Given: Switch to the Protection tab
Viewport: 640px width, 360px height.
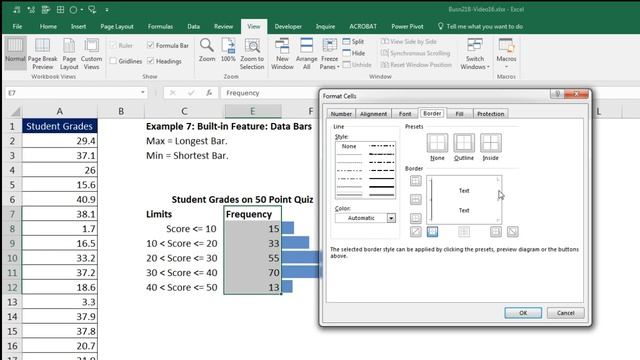Looking at the screenshot, I should 490,114.
